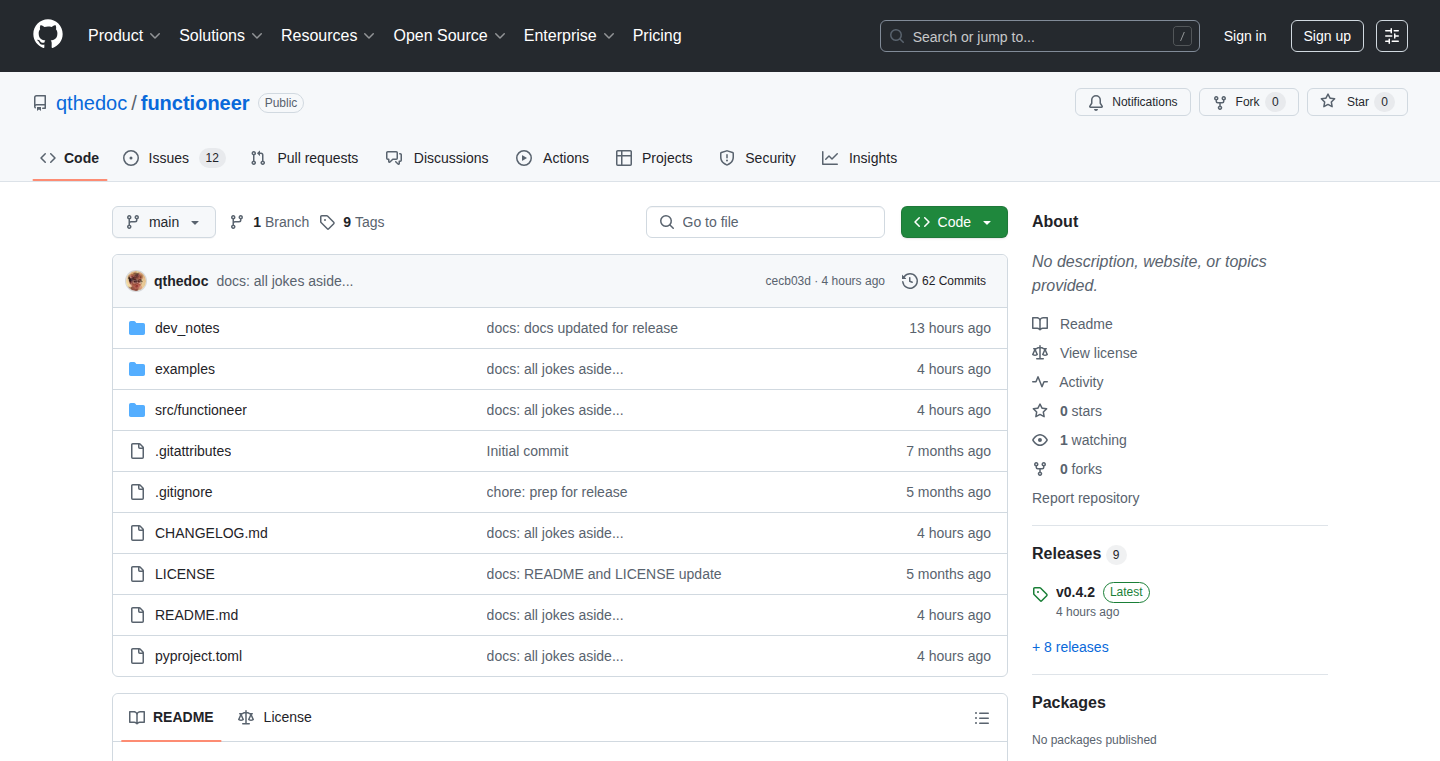The width and height of the screenshot is (1440, 761).
Task: Open the src/functioneer folder icon
Action: point(137,410)
